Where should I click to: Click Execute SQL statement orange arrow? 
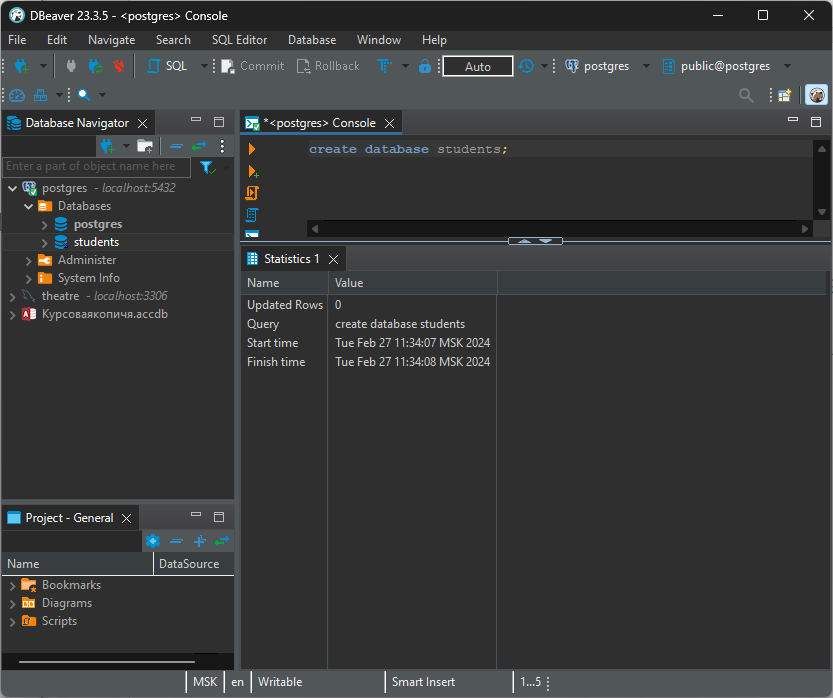252,149
